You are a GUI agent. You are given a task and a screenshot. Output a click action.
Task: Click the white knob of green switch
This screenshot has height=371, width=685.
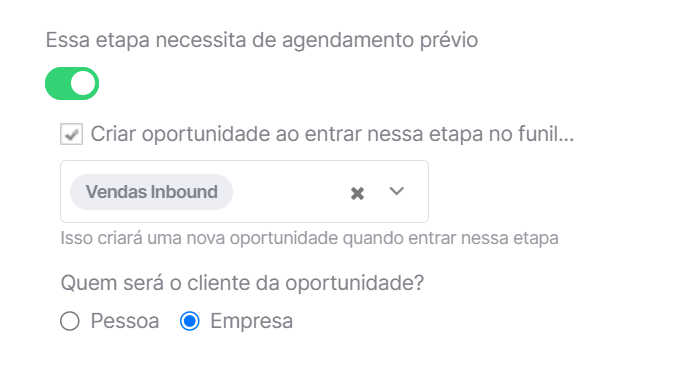[83, 83]
